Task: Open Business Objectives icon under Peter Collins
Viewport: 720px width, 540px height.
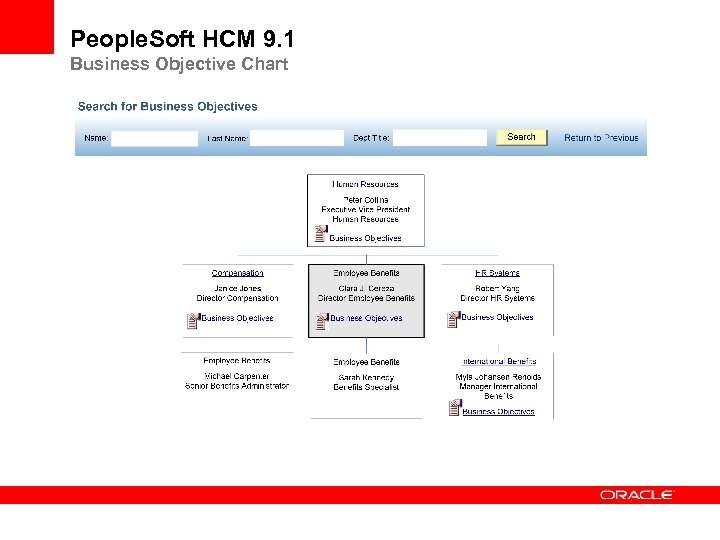Action: pyautogui.click(x=321, y=233)
